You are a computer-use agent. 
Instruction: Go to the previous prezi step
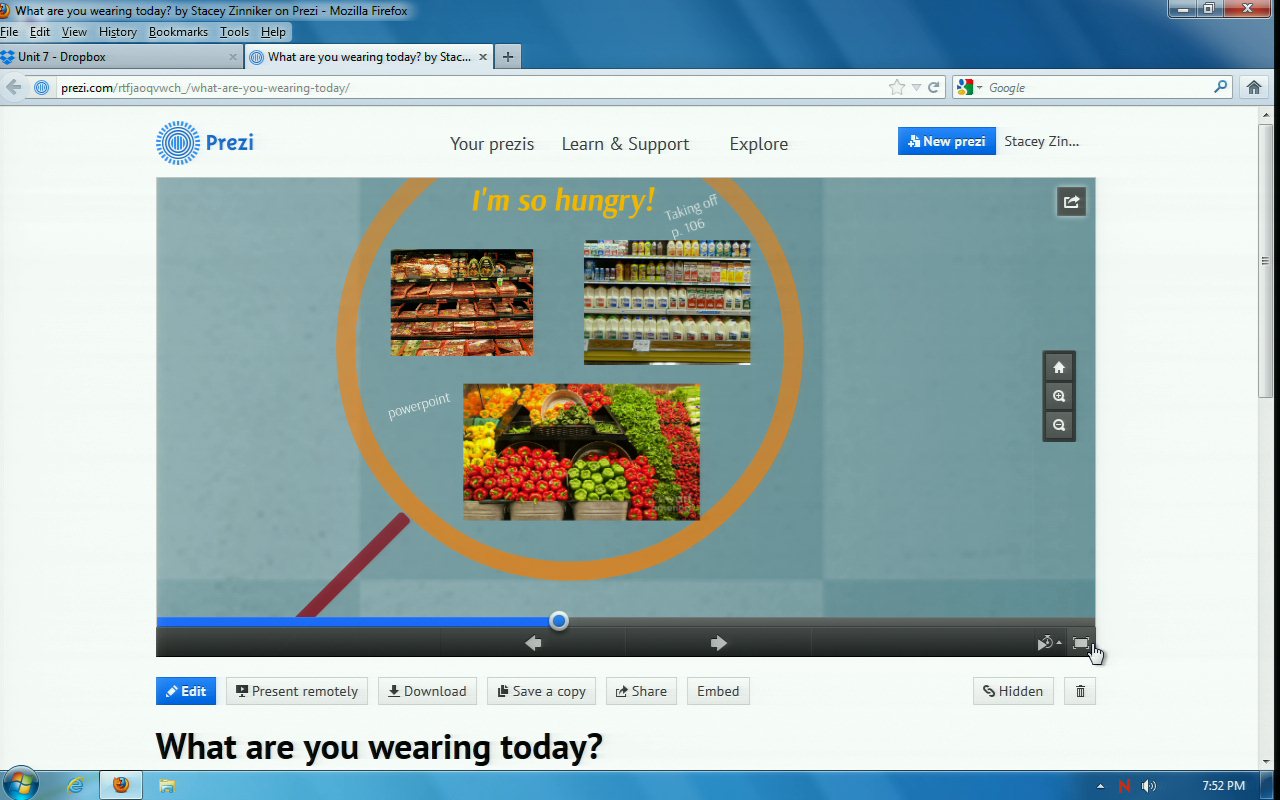[x=533, y=643]
